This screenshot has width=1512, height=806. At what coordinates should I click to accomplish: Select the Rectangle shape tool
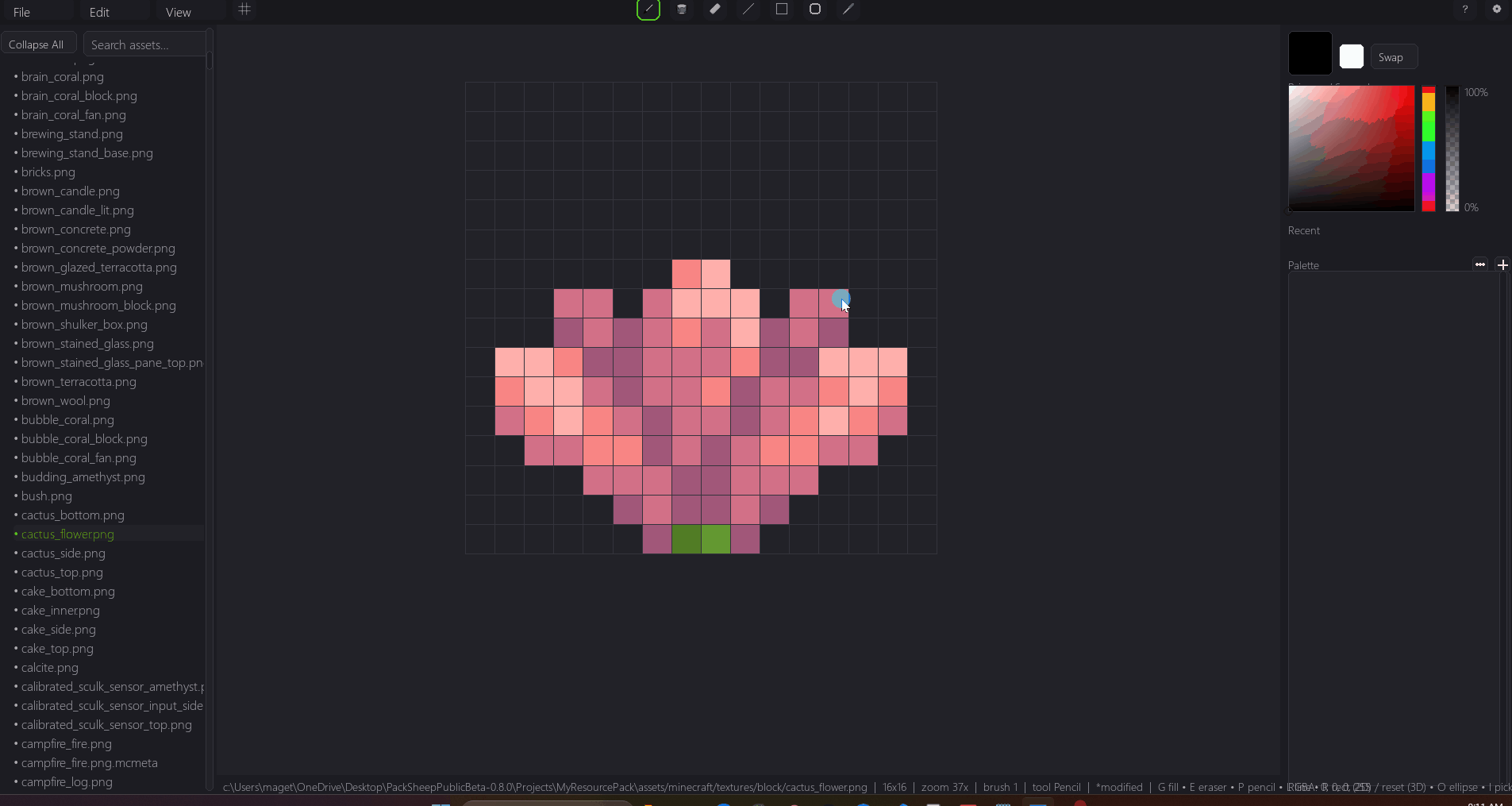782,10
